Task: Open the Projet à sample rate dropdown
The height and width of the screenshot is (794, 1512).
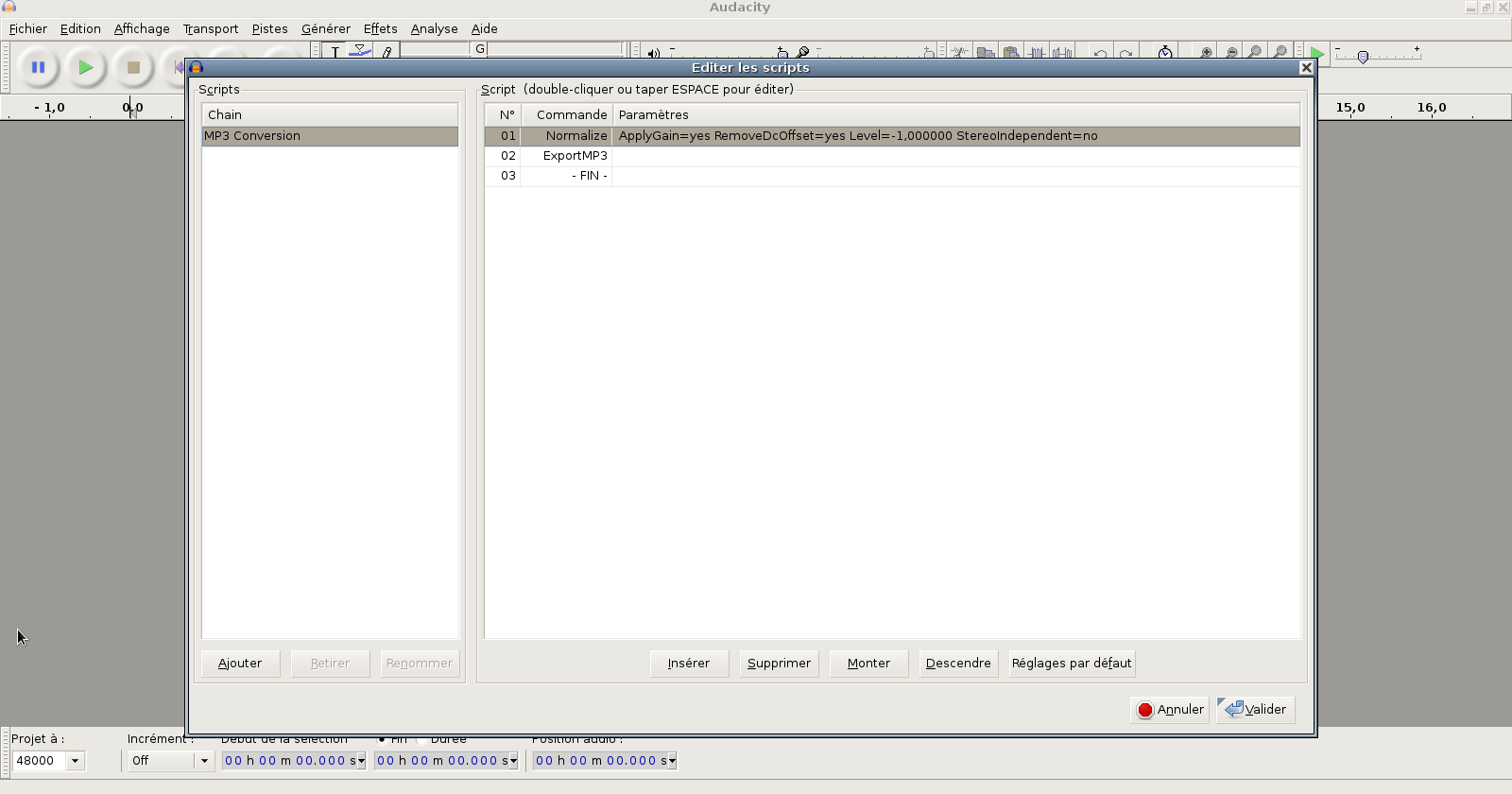Action: (75, 761)
